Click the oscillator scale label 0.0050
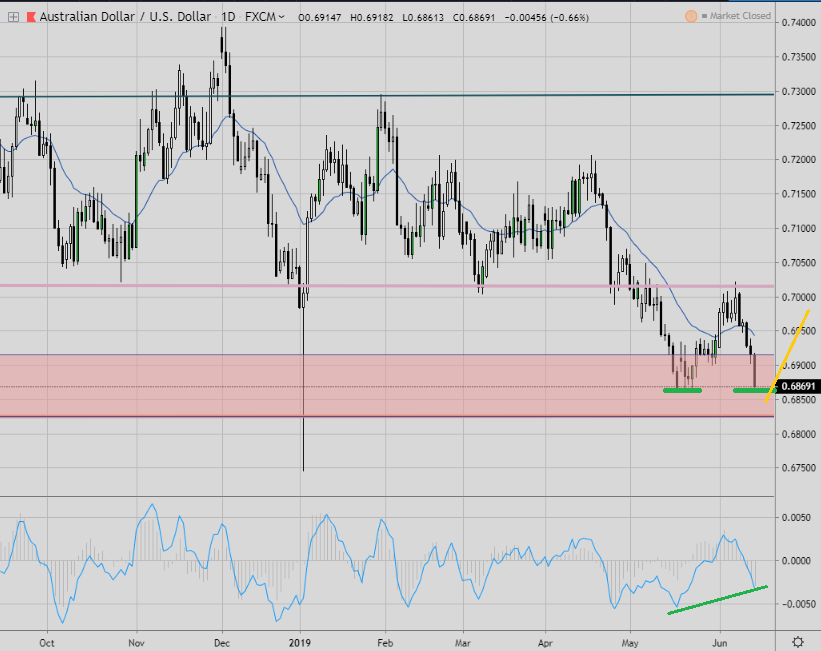The width and height of the screenshot is (821, 651). pos(796,517)
